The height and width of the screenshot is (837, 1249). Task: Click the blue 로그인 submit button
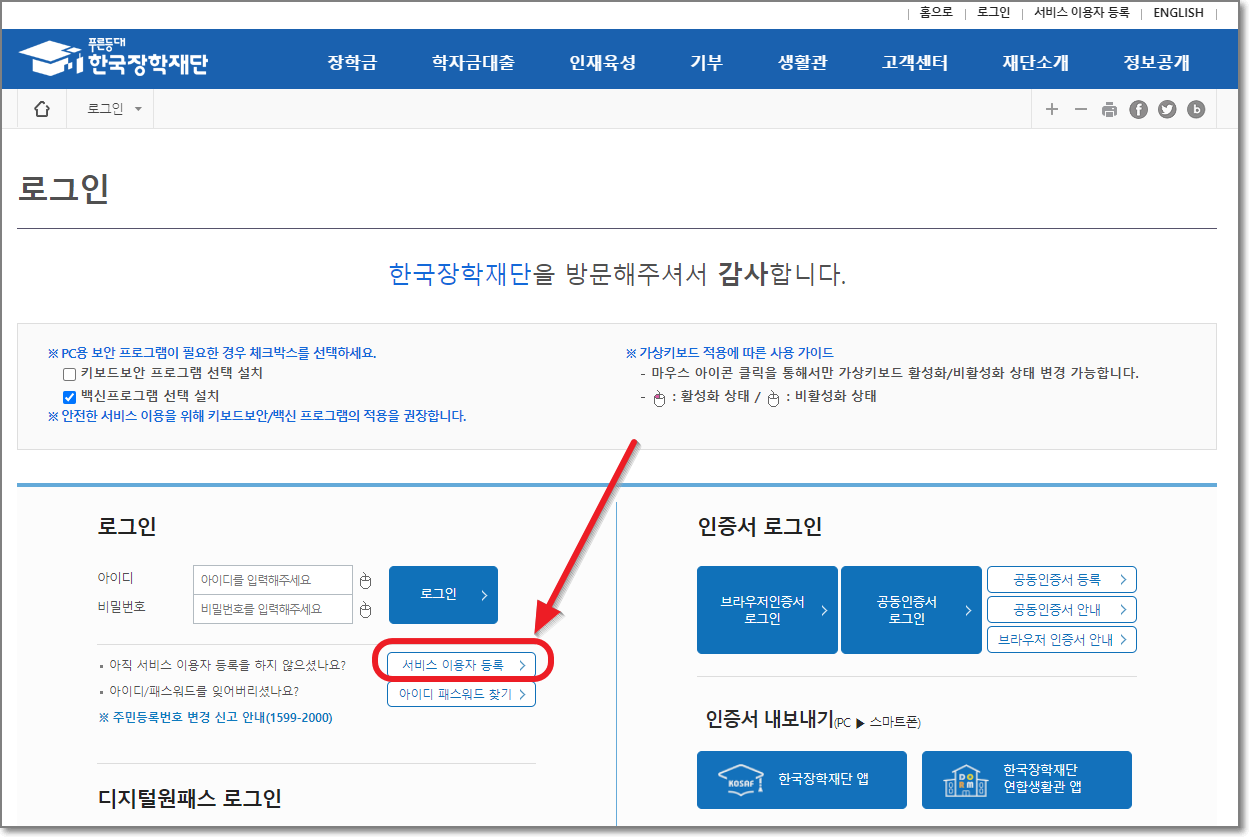(x=443, y=595)
